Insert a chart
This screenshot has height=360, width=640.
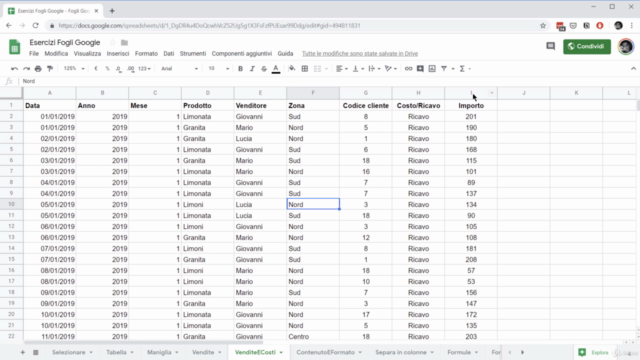[432, 69]
